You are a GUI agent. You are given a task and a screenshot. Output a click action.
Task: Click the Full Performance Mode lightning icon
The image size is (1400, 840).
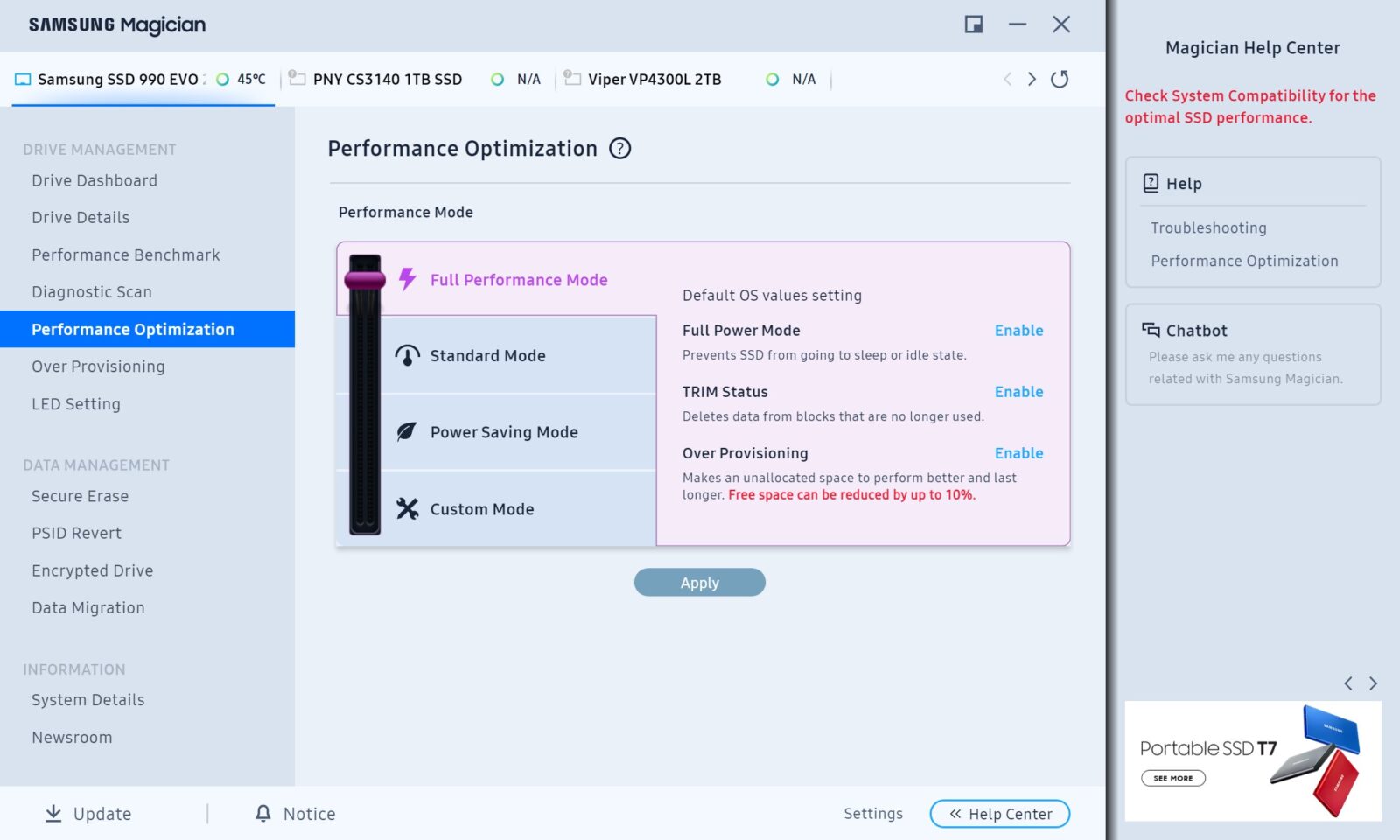[407, 279]
